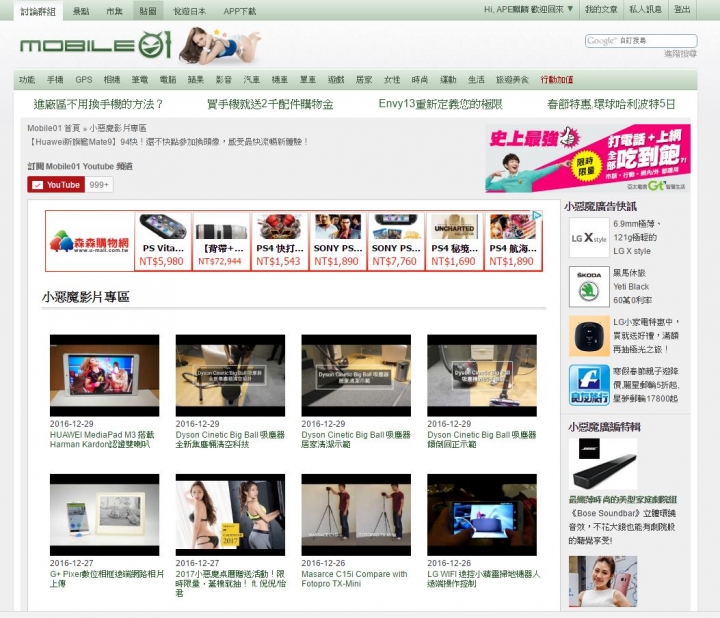This screenshot has width=720, height=618.
Task: Open the 手機 category menu
Action: [x=55, y=80]
